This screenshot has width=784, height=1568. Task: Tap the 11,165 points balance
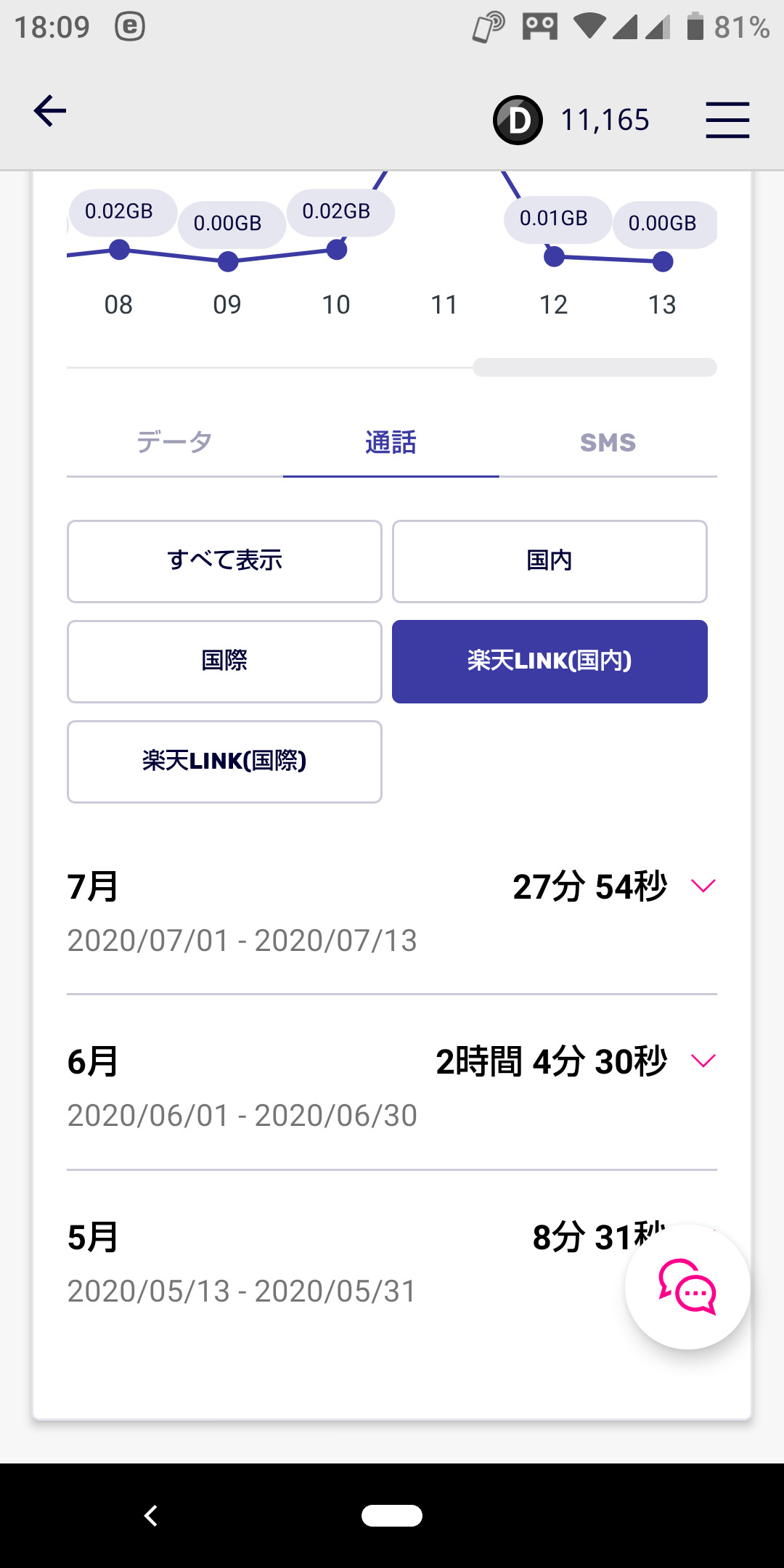(x=605, y=120)
